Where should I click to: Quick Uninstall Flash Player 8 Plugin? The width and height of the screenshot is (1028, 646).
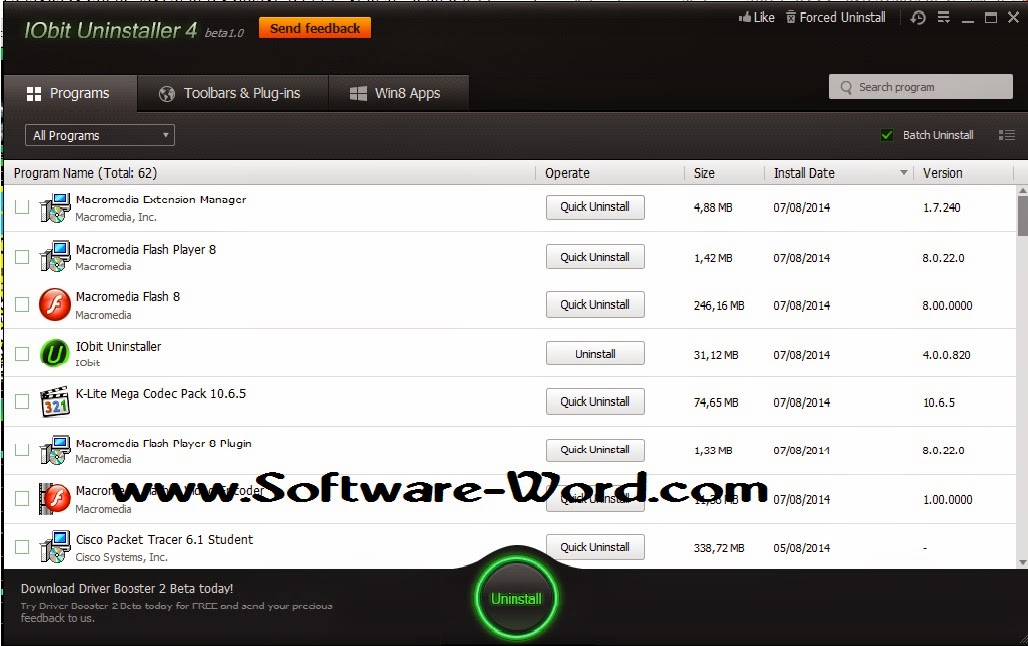point(595,450)
